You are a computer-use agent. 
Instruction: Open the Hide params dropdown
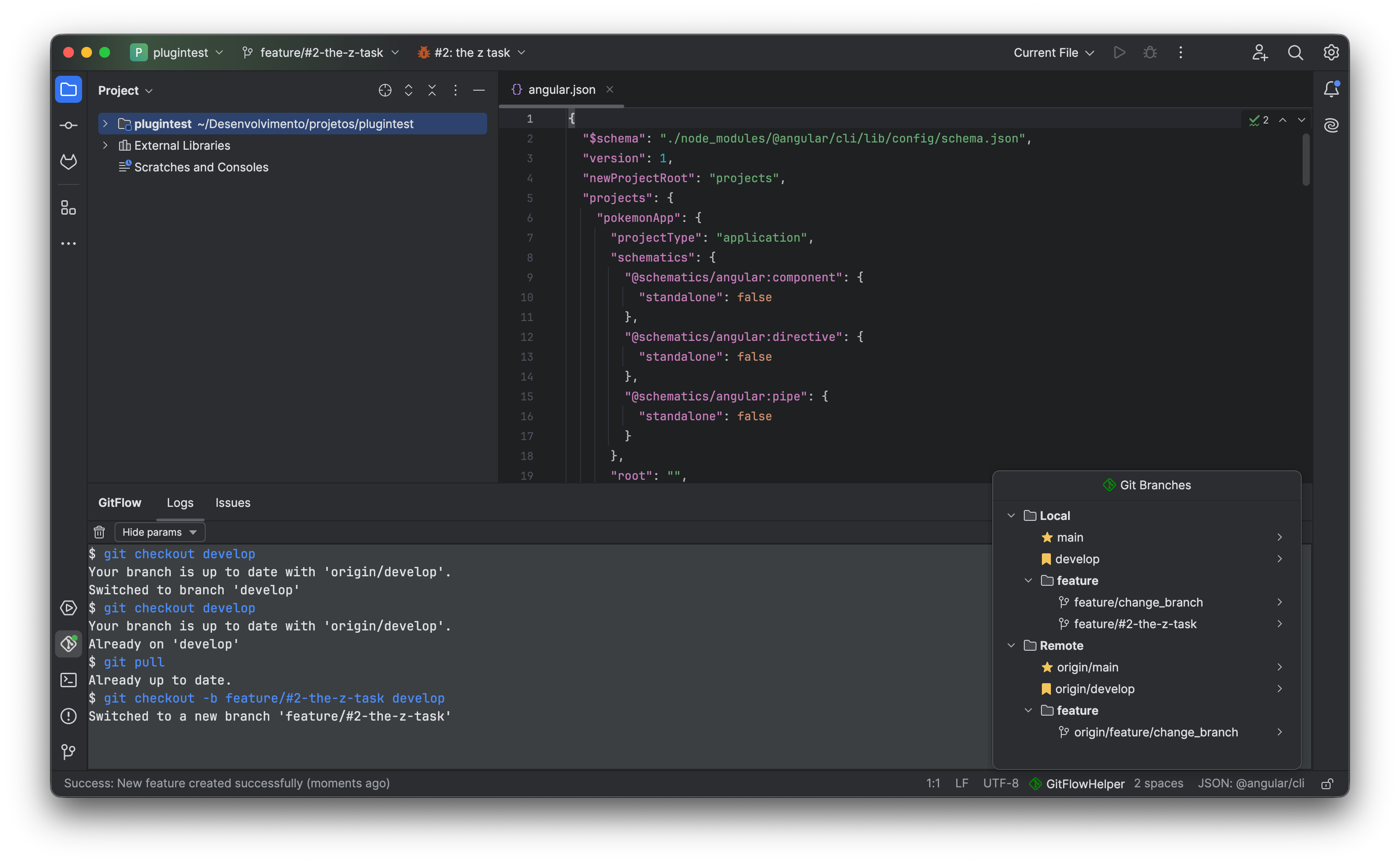click(x=159, y=532)
